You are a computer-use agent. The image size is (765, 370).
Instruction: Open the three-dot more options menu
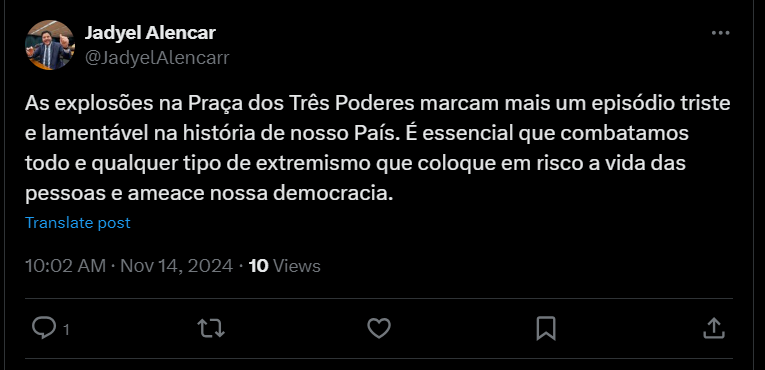720,33
